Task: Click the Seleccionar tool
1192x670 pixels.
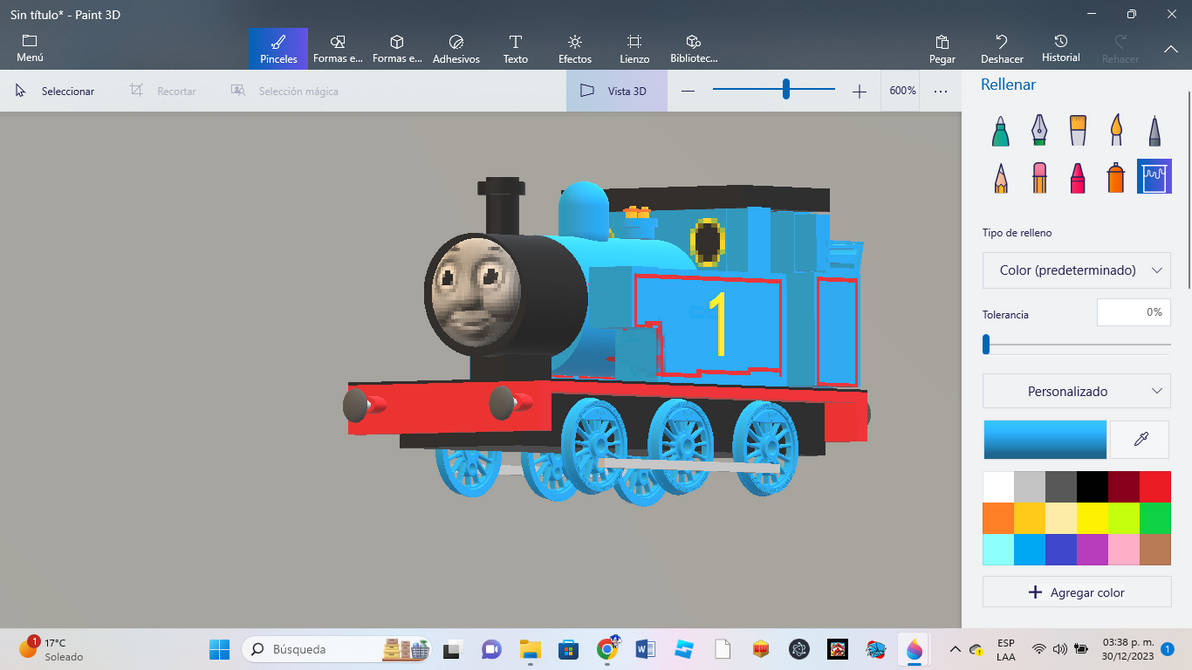Action: point(55,90)
